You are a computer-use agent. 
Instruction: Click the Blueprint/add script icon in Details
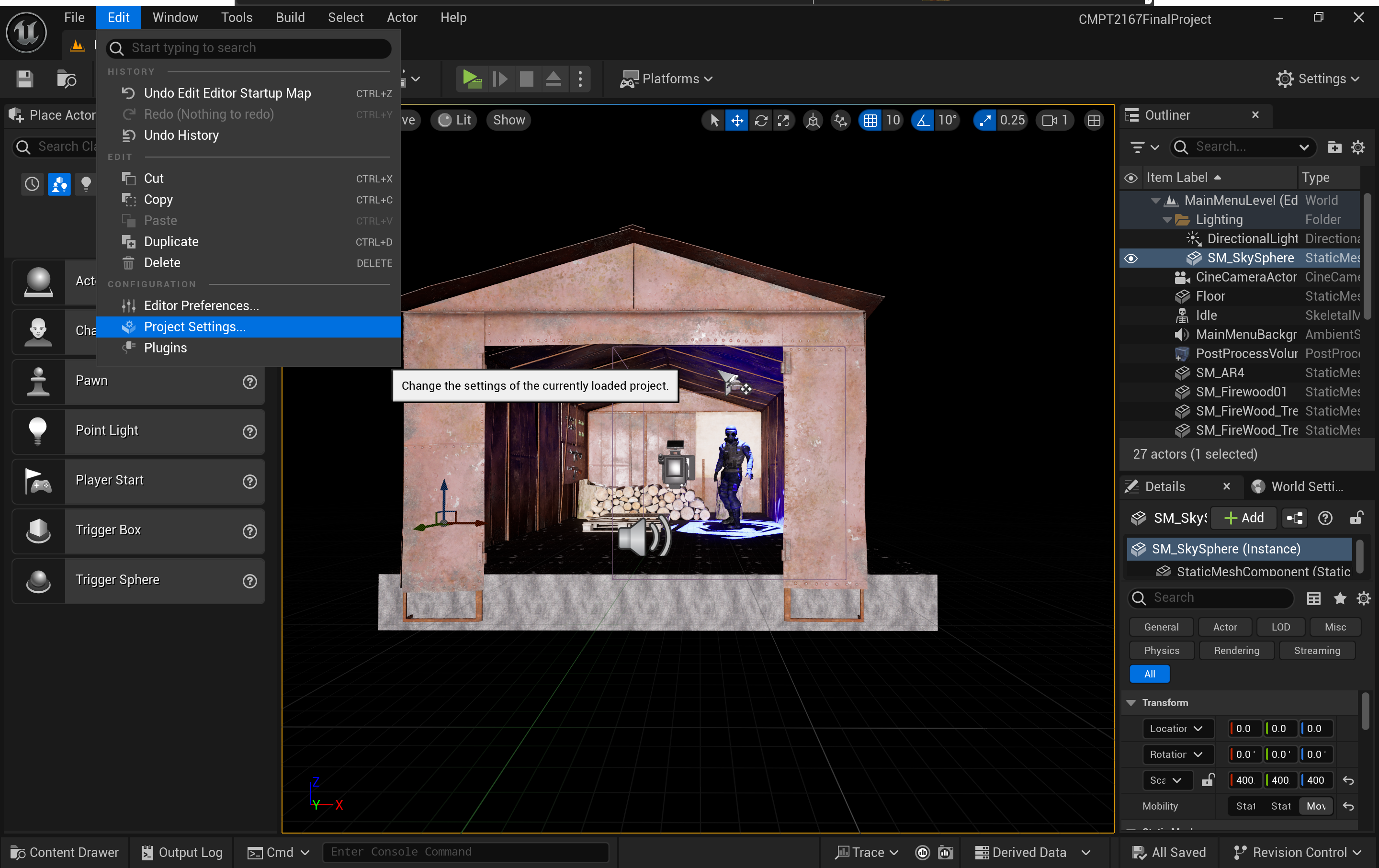click(x=1295, y=518)
